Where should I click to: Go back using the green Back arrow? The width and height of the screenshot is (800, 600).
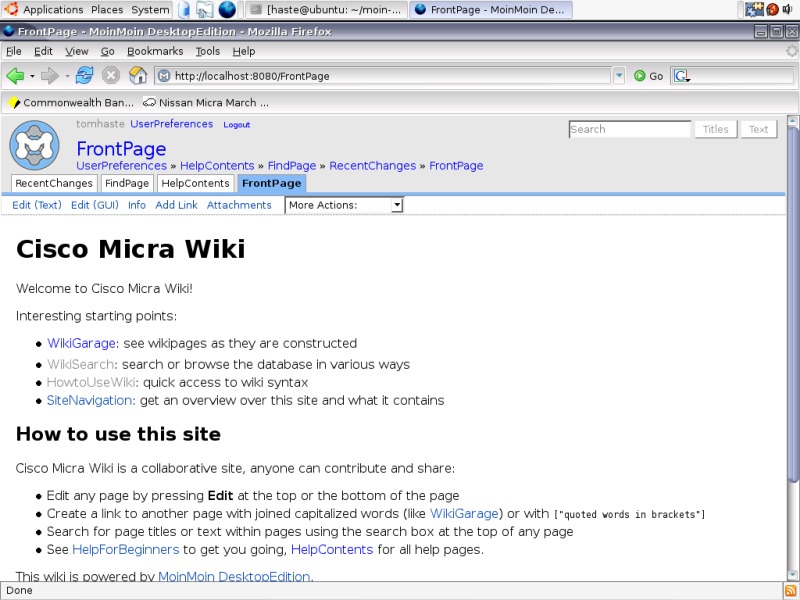pos(15,76)
